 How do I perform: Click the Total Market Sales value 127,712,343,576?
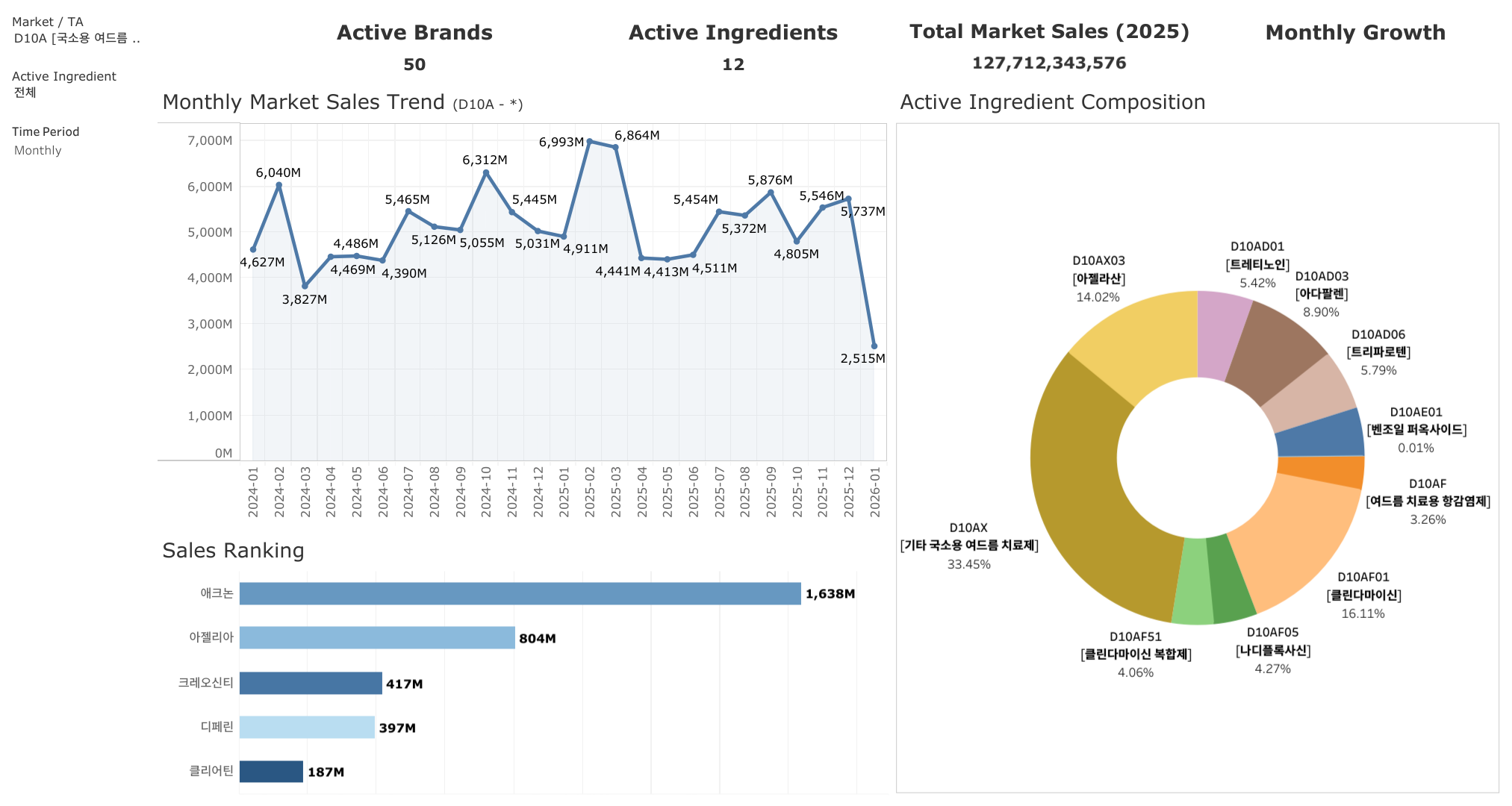[1049, 63]
